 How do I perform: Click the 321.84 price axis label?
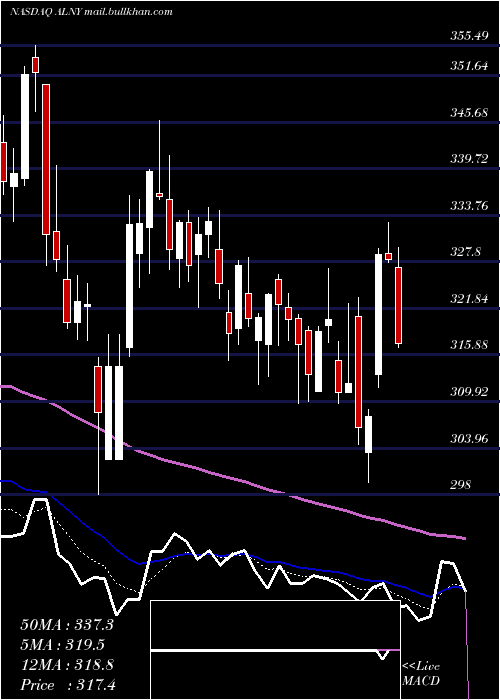point(469,299)
